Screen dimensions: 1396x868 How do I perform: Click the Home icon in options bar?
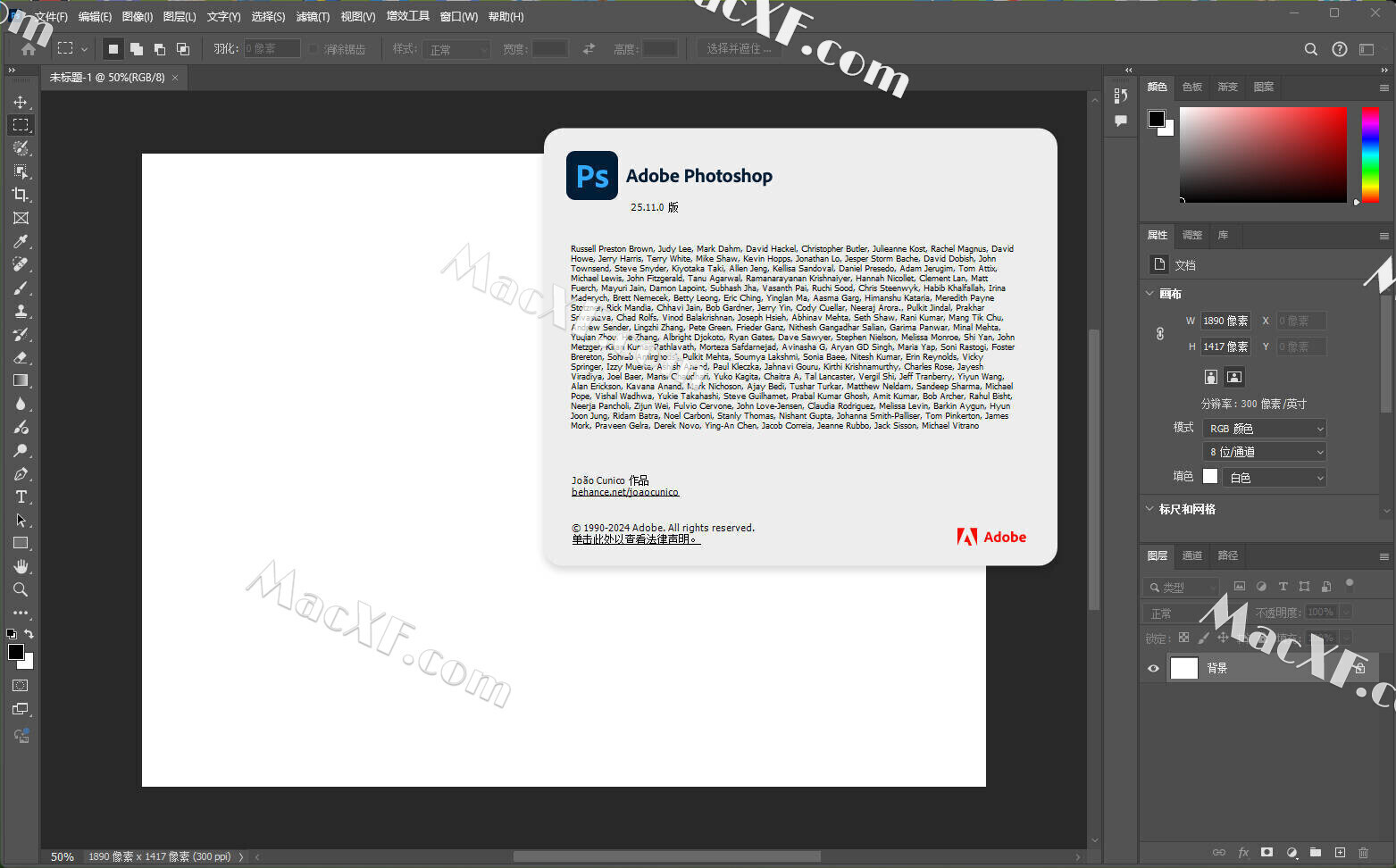[29, 49]
